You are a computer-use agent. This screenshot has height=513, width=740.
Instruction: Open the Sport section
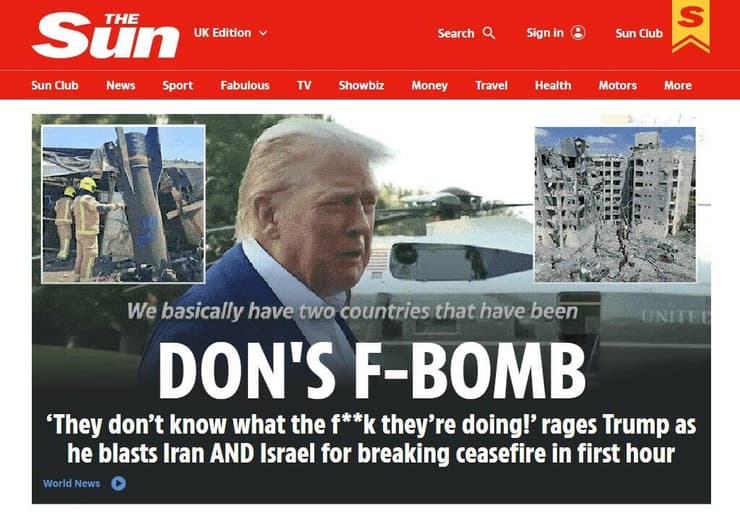pyautogui.click(x=177, y=85)
